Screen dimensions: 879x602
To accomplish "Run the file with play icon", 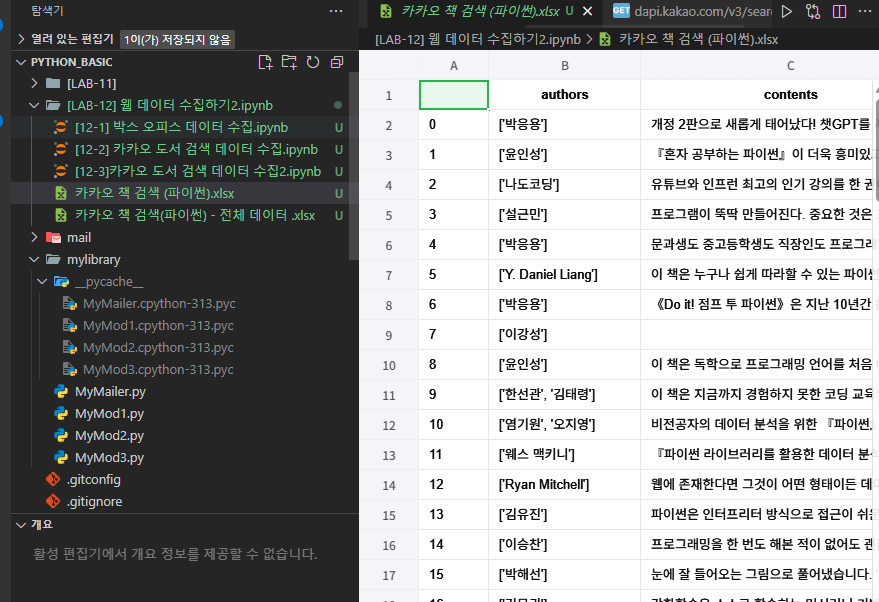I will pyautogui.click(x=787, y=11).
